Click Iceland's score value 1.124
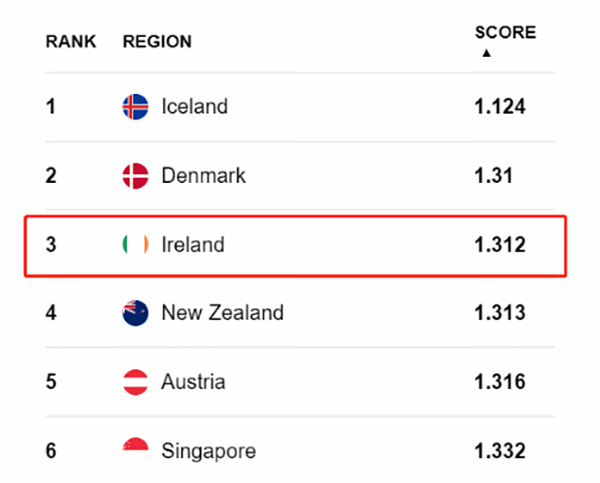Screen dimensions: 600x483 tap(500, 106)
